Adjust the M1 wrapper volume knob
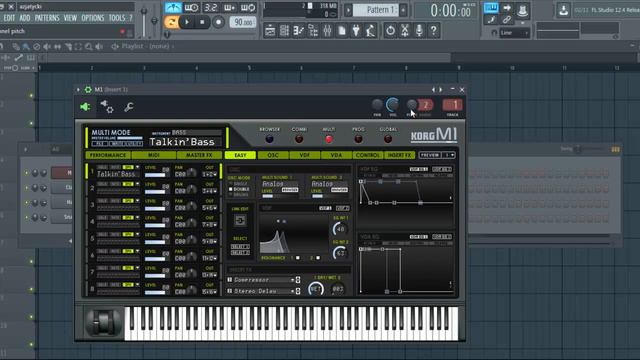 pos(392,105)
